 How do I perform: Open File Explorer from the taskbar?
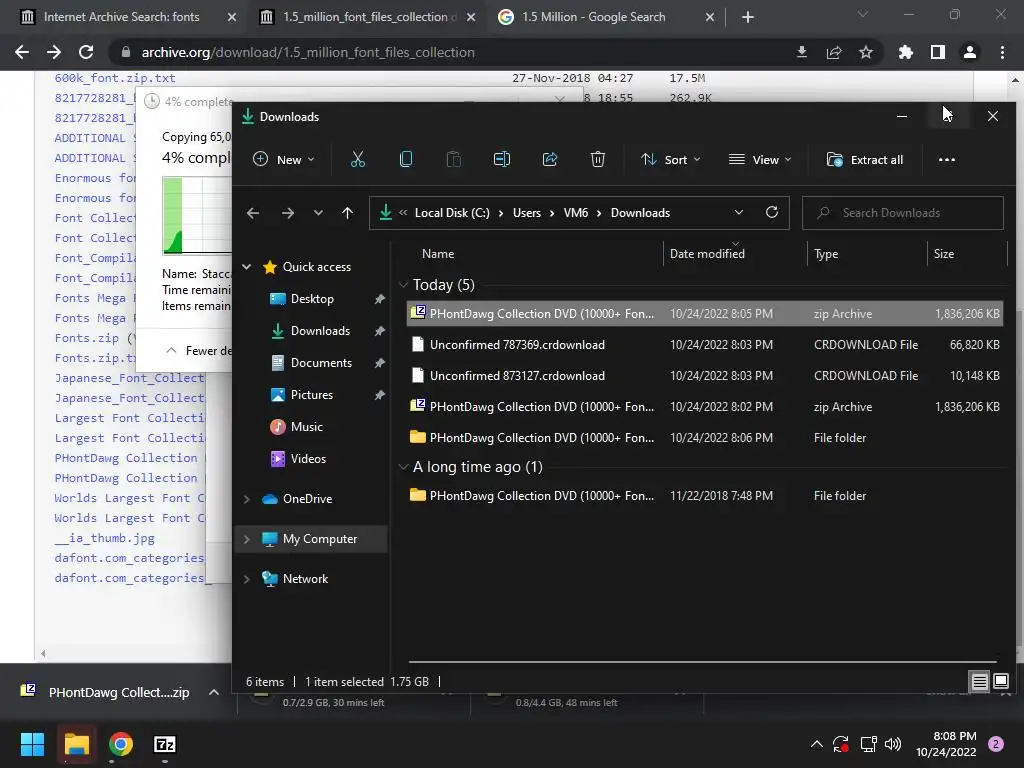tap(76, 744)
